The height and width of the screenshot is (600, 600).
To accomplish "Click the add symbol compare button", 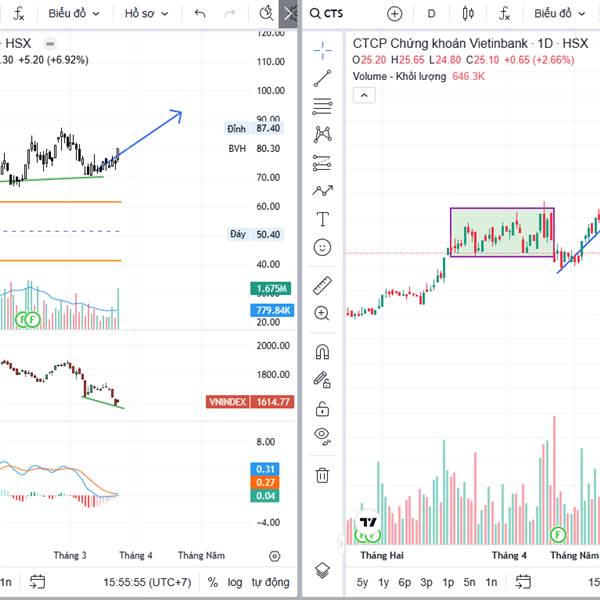I will point(394,14).
